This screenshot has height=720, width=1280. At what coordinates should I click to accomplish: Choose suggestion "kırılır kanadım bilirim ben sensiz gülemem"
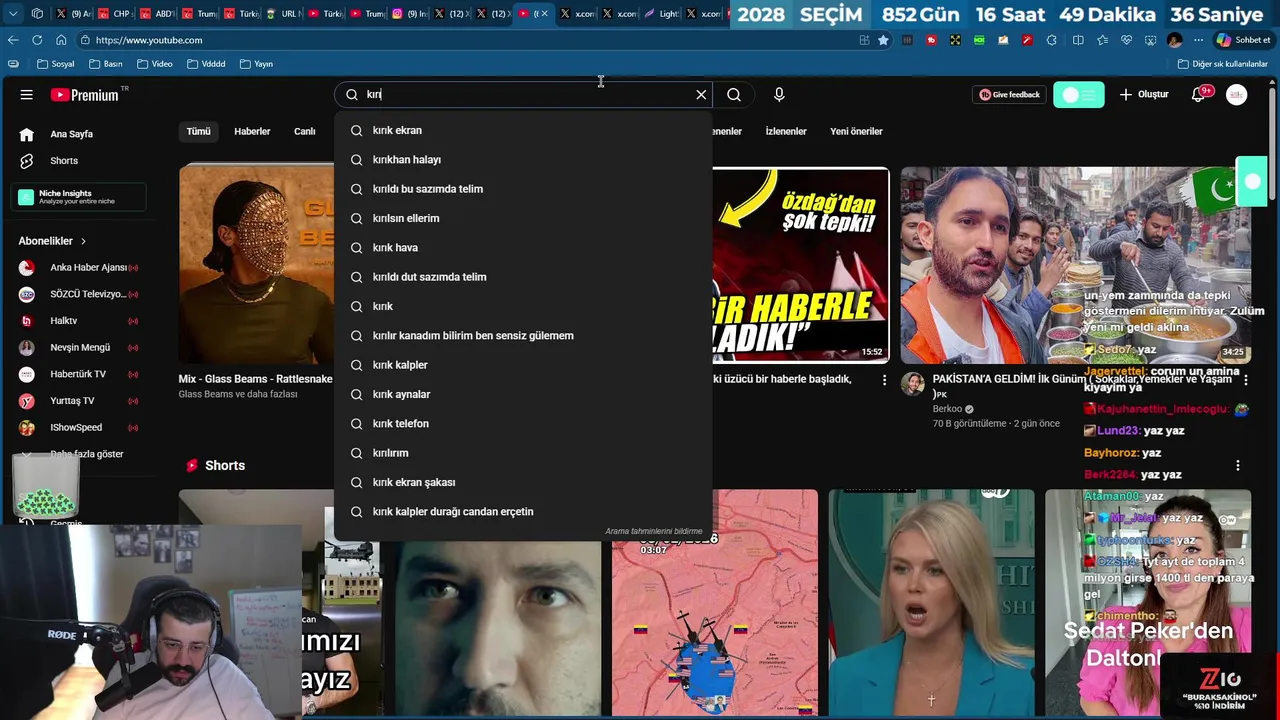[x=523, y=336]
